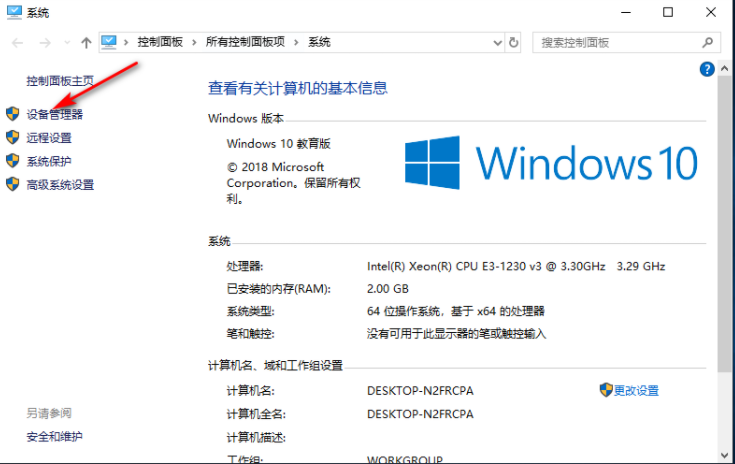735x464 pixels.
Task: Click the 查看有关计算机的基本信息 heading
Action: [298, 88]
